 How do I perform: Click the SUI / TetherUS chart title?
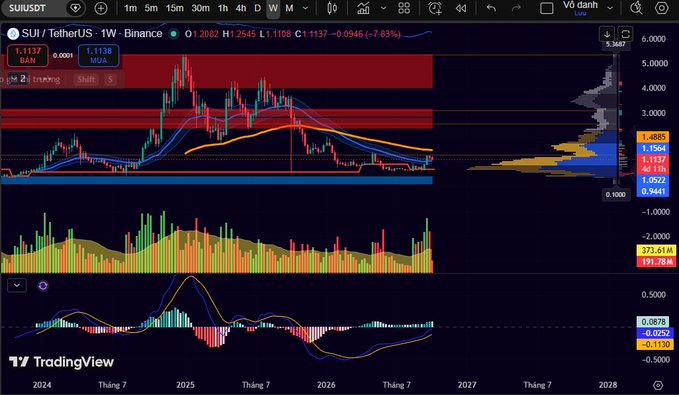[x=92, y=34]
